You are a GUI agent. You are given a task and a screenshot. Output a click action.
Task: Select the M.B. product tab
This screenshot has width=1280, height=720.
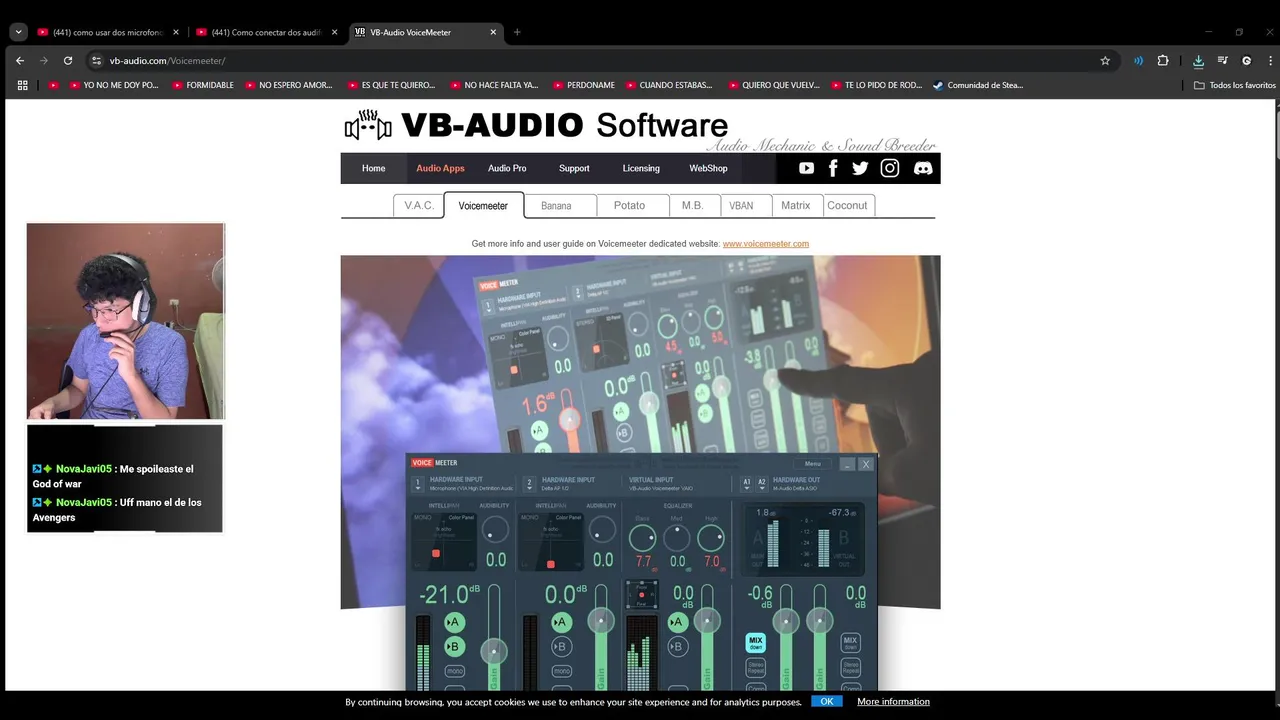(x=693, y=205)
